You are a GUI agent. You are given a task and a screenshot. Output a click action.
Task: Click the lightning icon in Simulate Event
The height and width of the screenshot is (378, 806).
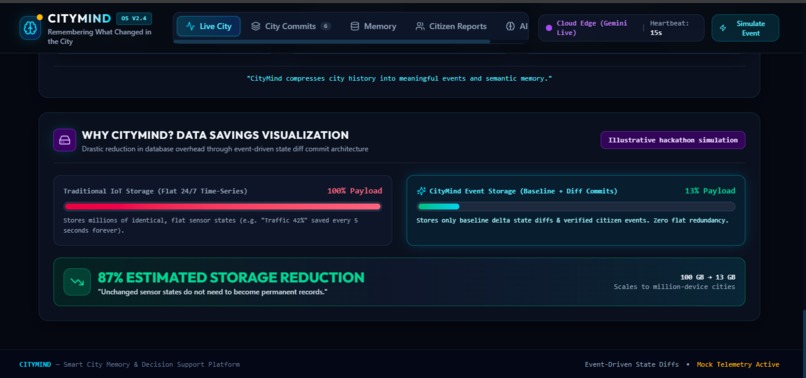[723, 28]
